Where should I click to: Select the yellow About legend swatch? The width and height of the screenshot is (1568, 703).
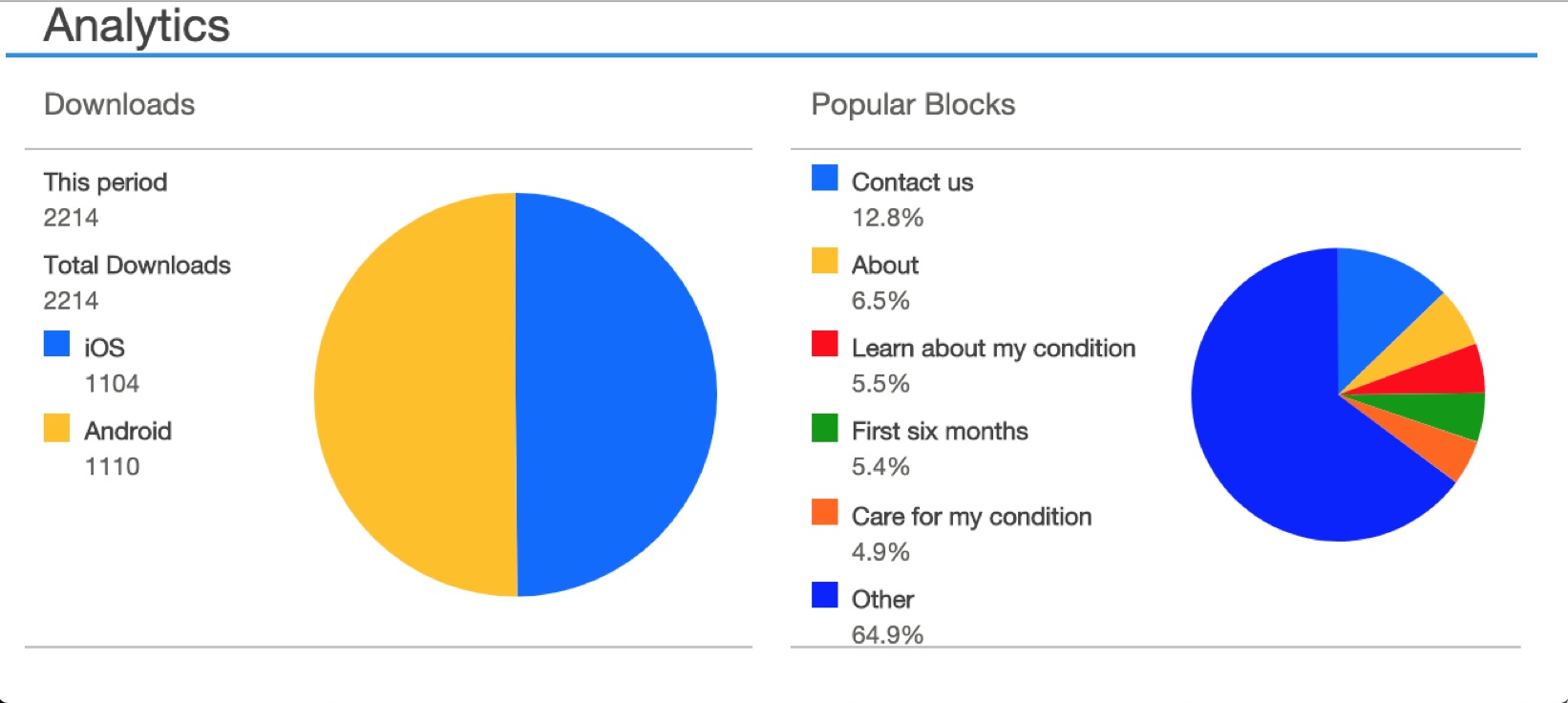[x=825, y=261]
